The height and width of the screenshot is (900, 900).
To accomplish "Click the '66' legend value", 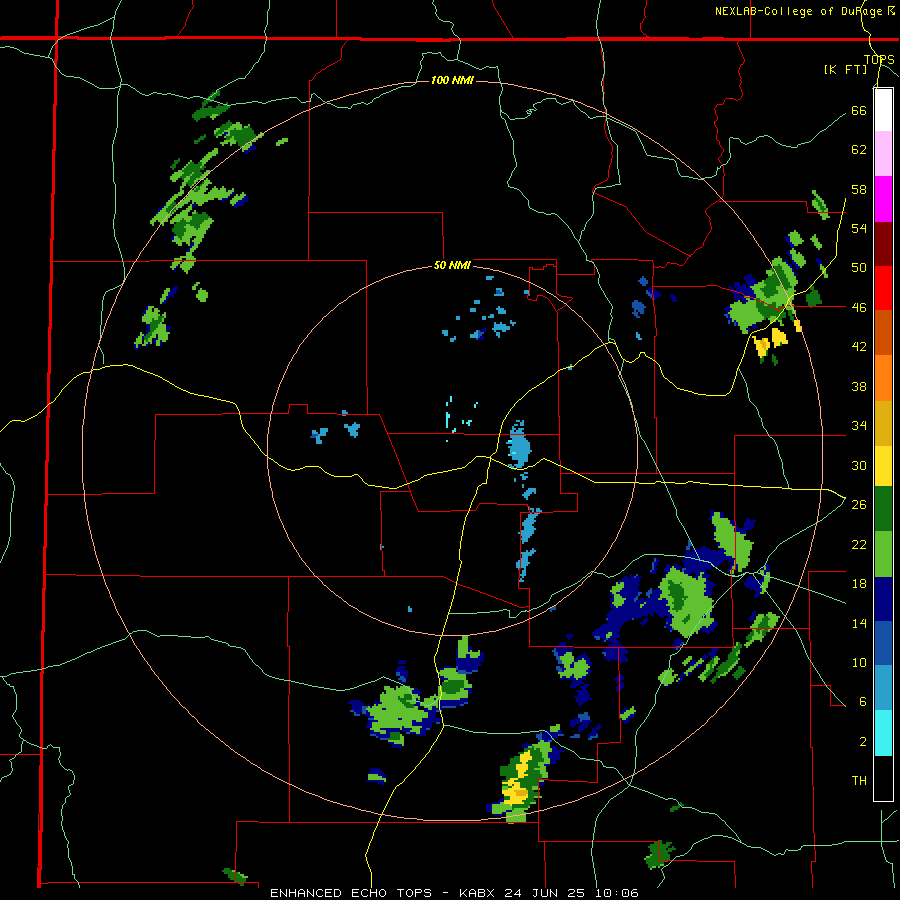I will coord(859,110).
